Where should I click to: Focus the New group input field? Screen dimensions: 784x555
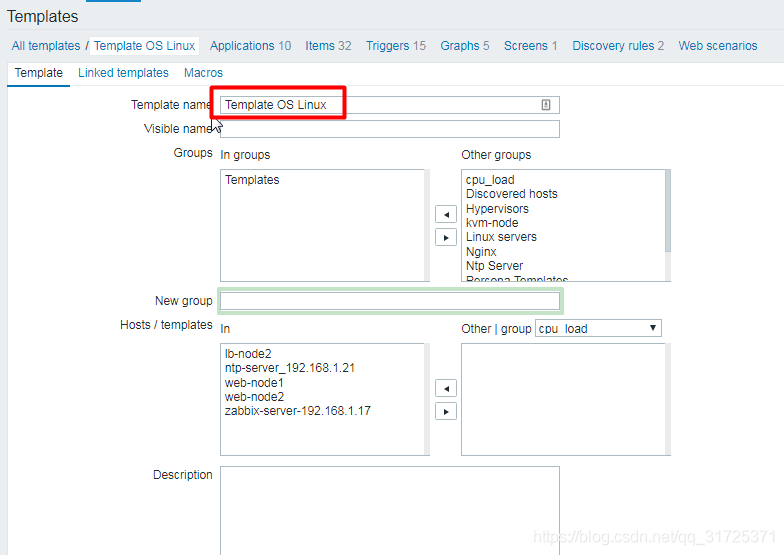[x=390, y=301]
